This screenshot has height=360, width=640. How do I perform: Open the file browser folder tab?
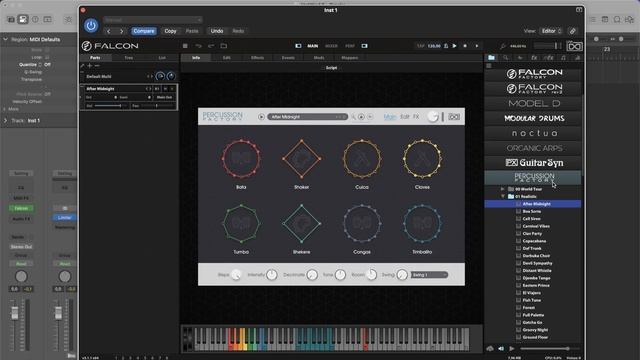(491, 58)
